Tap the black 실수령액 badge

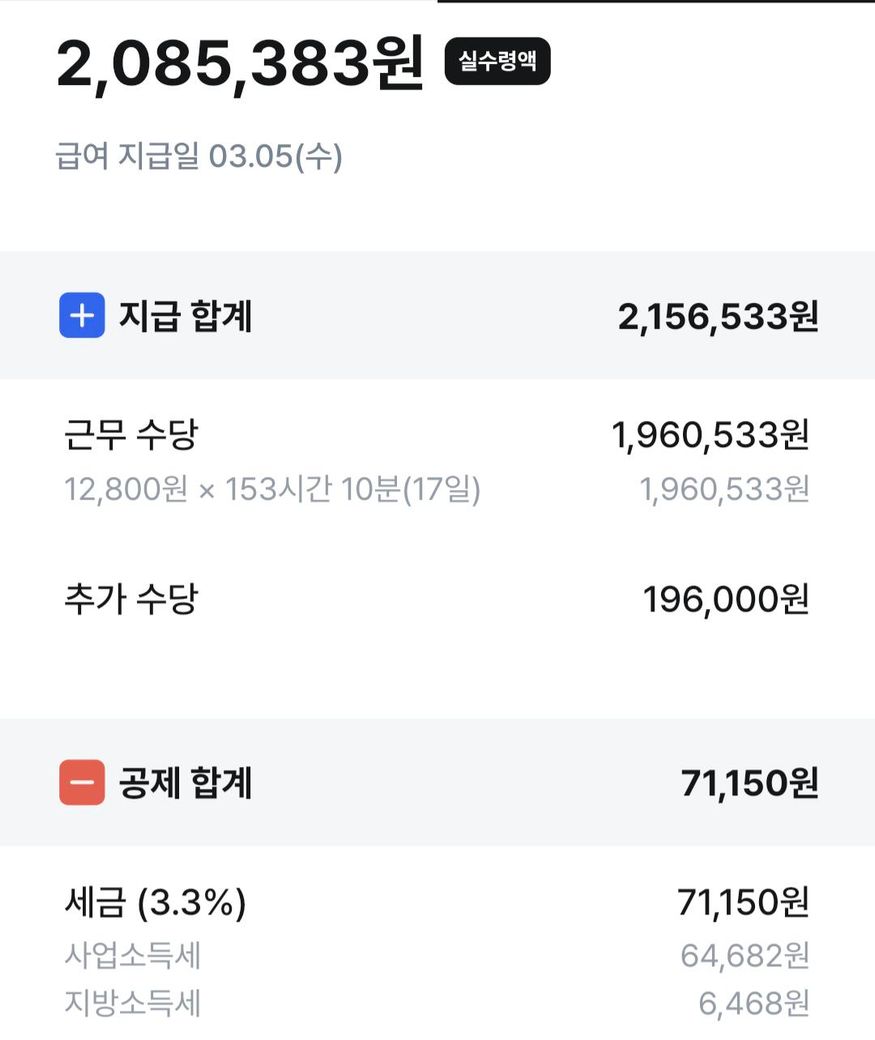coord(497,61)
